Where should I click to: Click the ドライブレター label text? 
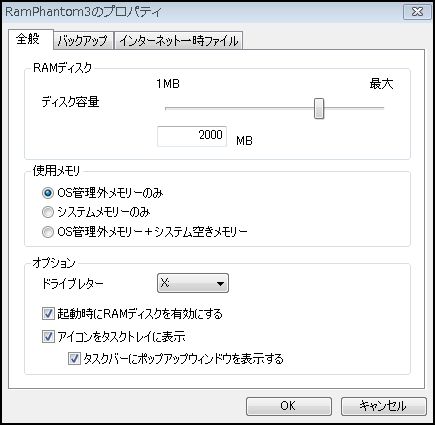73,284
